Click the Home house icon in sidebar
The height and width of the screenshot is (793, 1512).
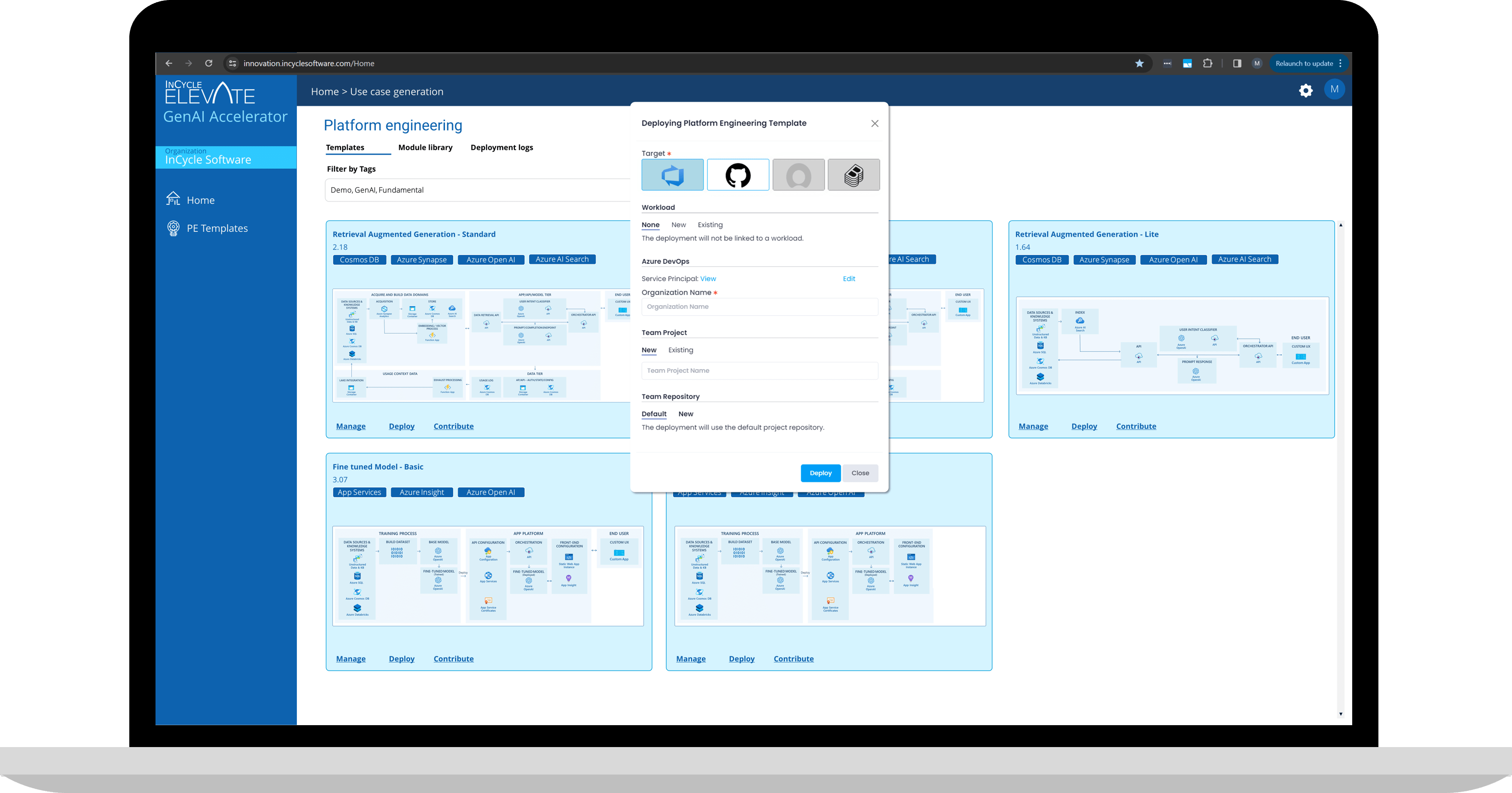click(x=173, y=199)
